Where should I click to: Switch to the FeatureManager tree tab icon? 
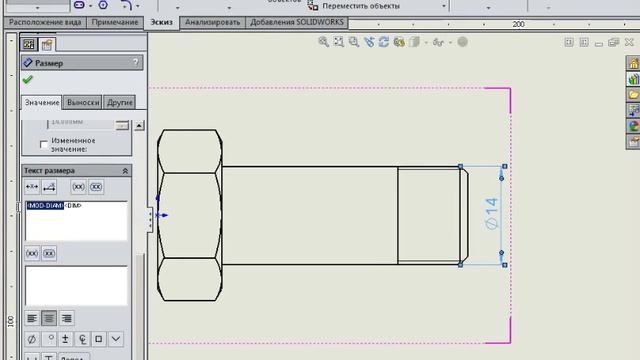pyautogui.click(x=29, y=44)
